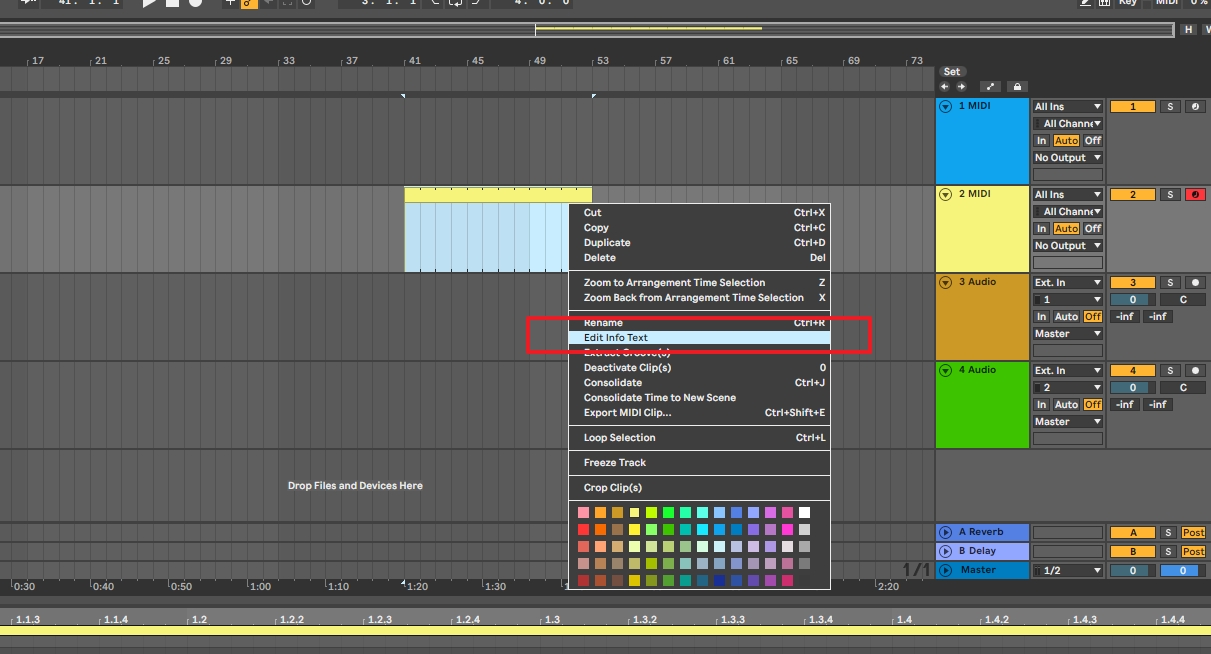
Task: Choose Loop Selection from menu
Action: click(700, 438)
